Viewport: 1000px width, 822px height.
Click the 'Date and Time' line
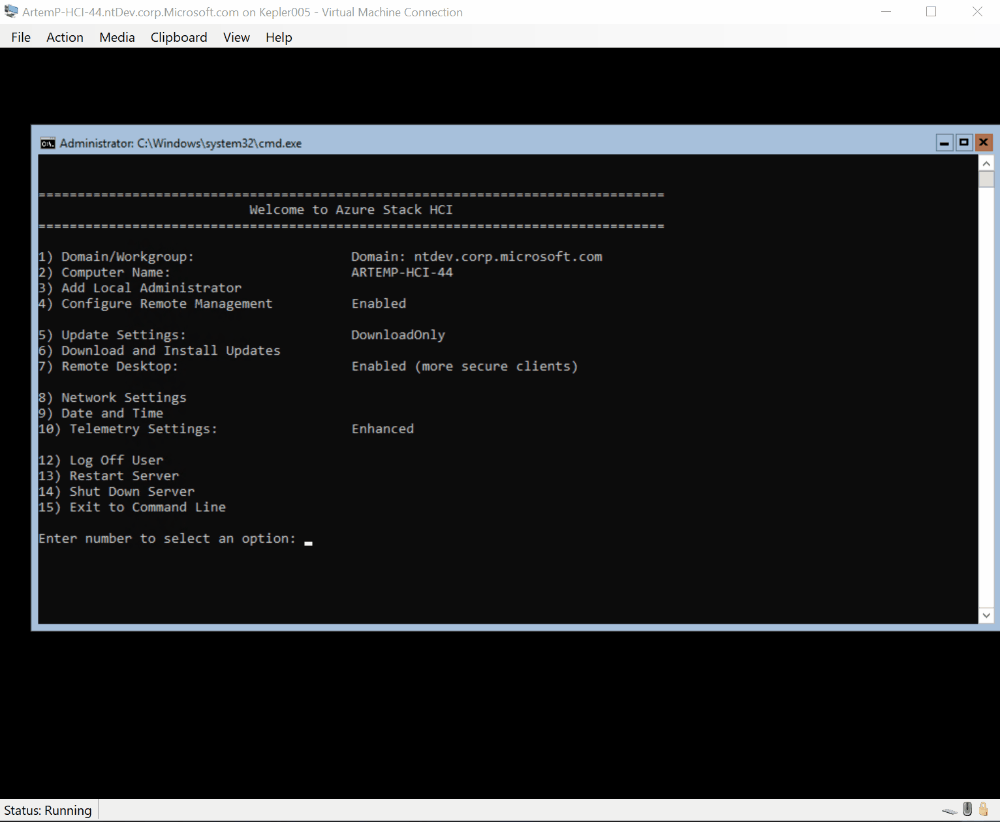click(100, 413)
